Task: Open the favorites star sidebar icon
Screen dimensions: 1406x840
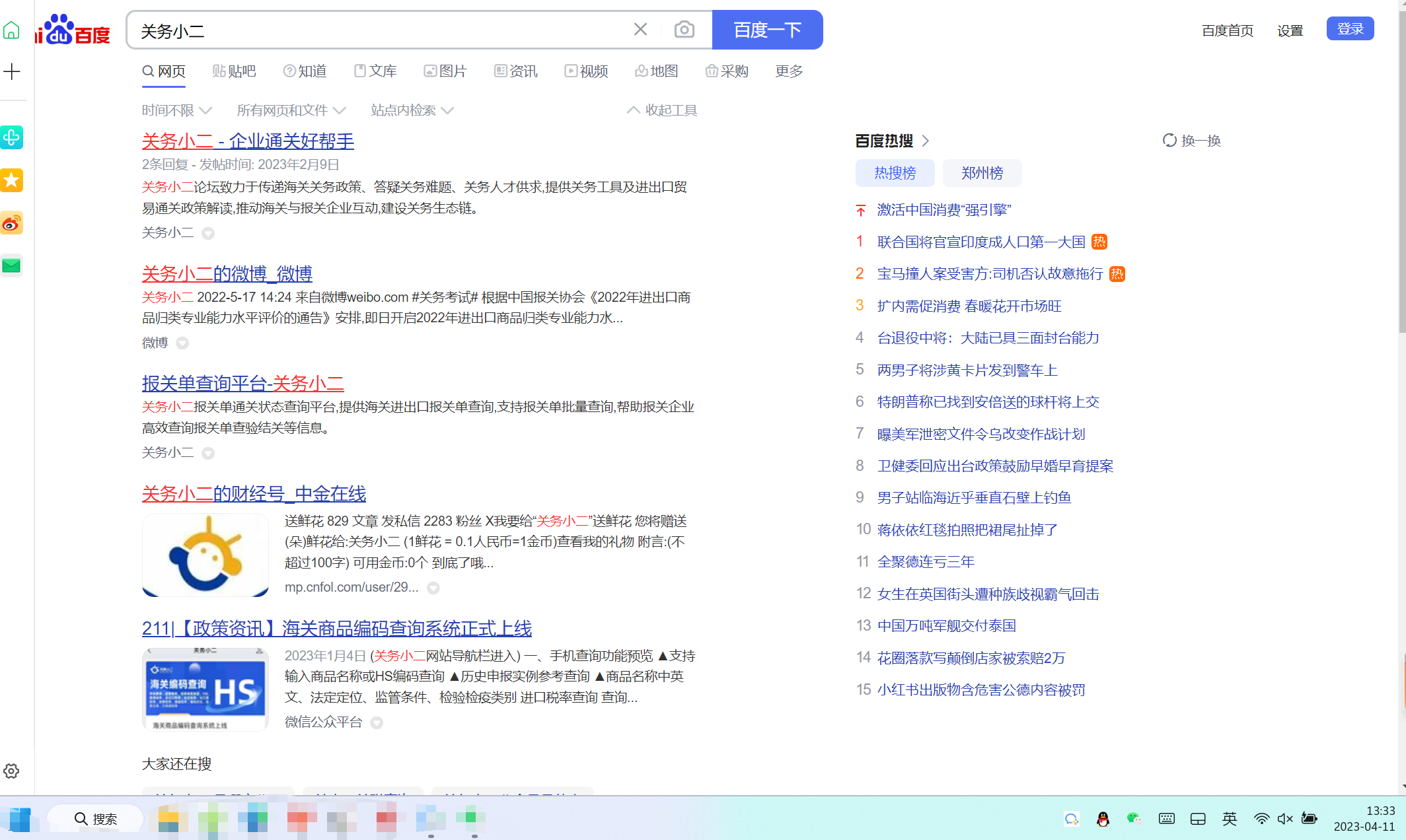Action: pos(11,180)
